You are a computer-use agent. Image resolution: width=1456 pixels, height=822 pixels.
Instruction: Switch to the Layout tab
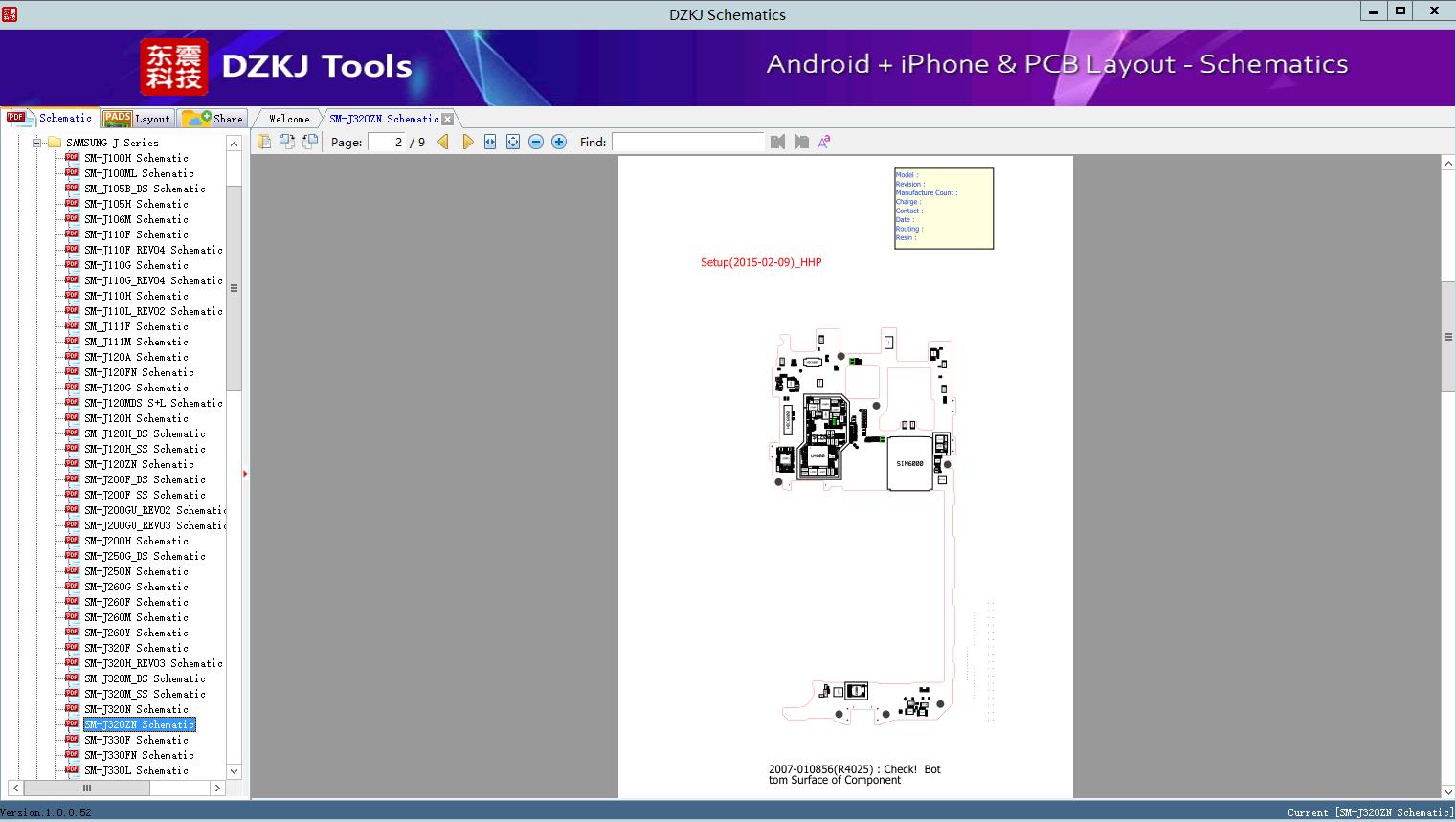click(x=137, y=119)
